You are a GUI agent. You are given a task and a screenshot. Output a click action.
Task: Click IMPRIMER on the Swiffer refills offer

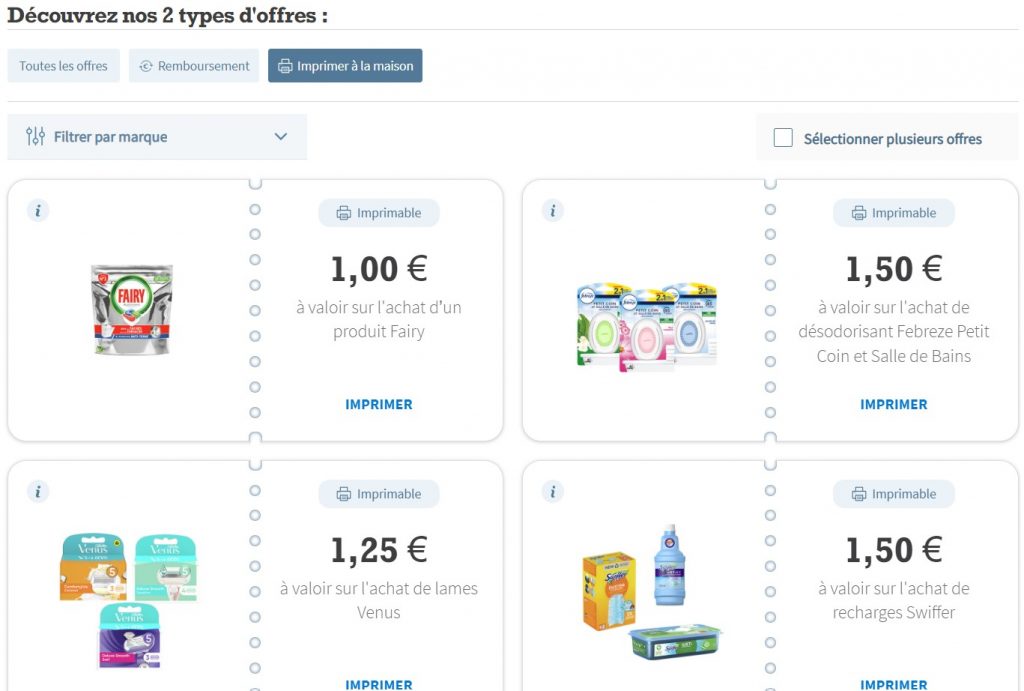click(894, 684)
